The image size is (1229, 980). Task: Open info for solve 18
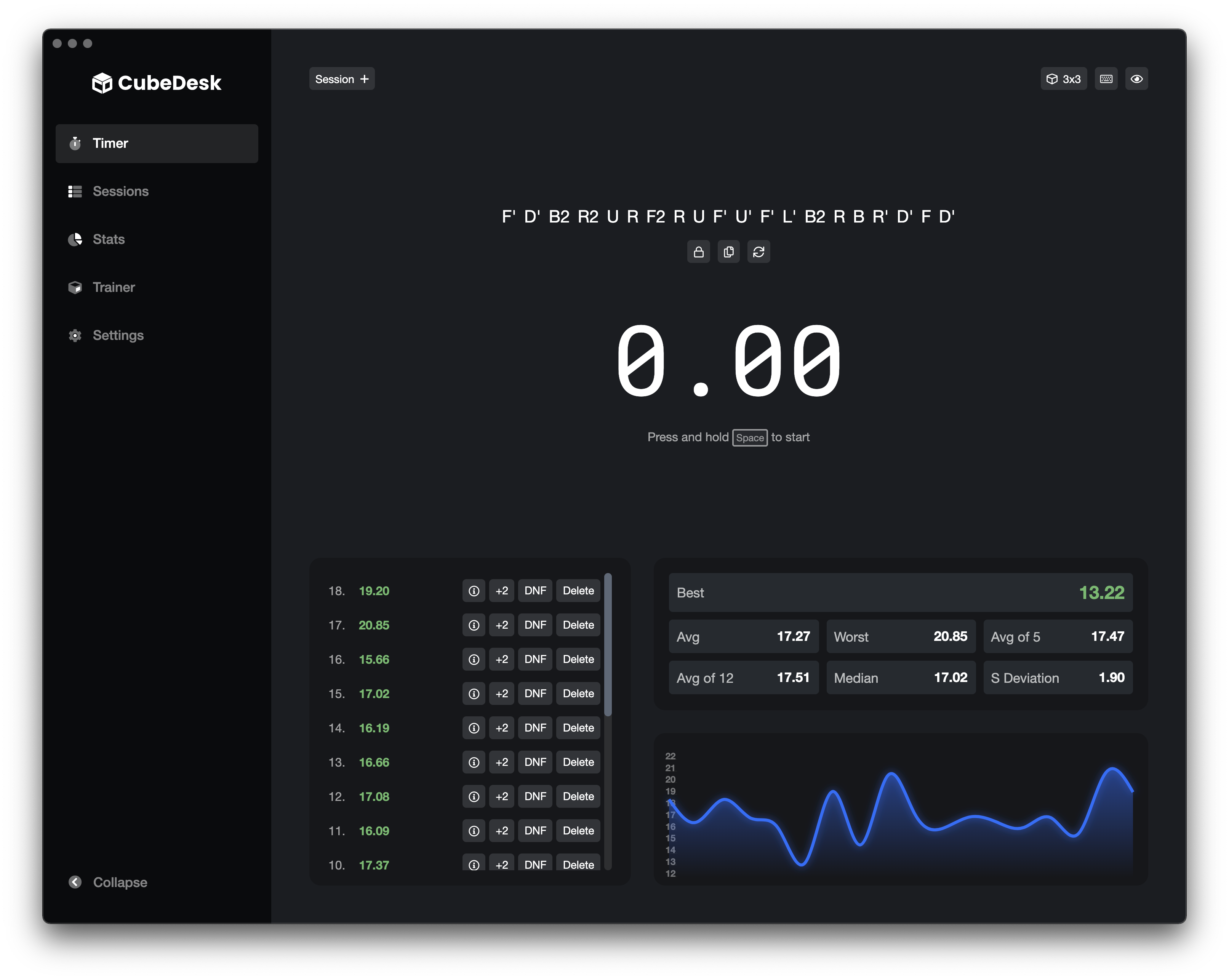[x=474, y=591]
